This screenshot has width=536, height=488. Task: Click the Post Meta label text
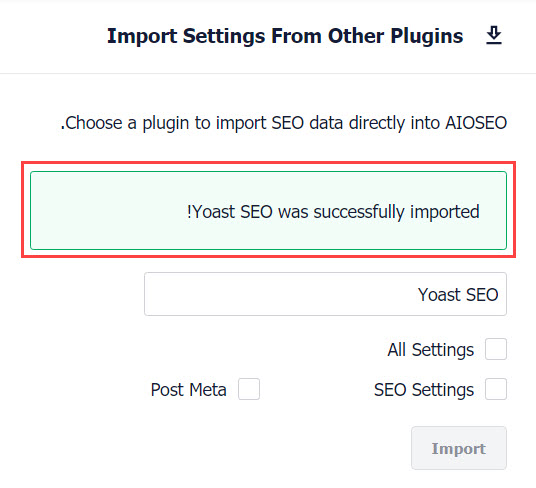189,390
